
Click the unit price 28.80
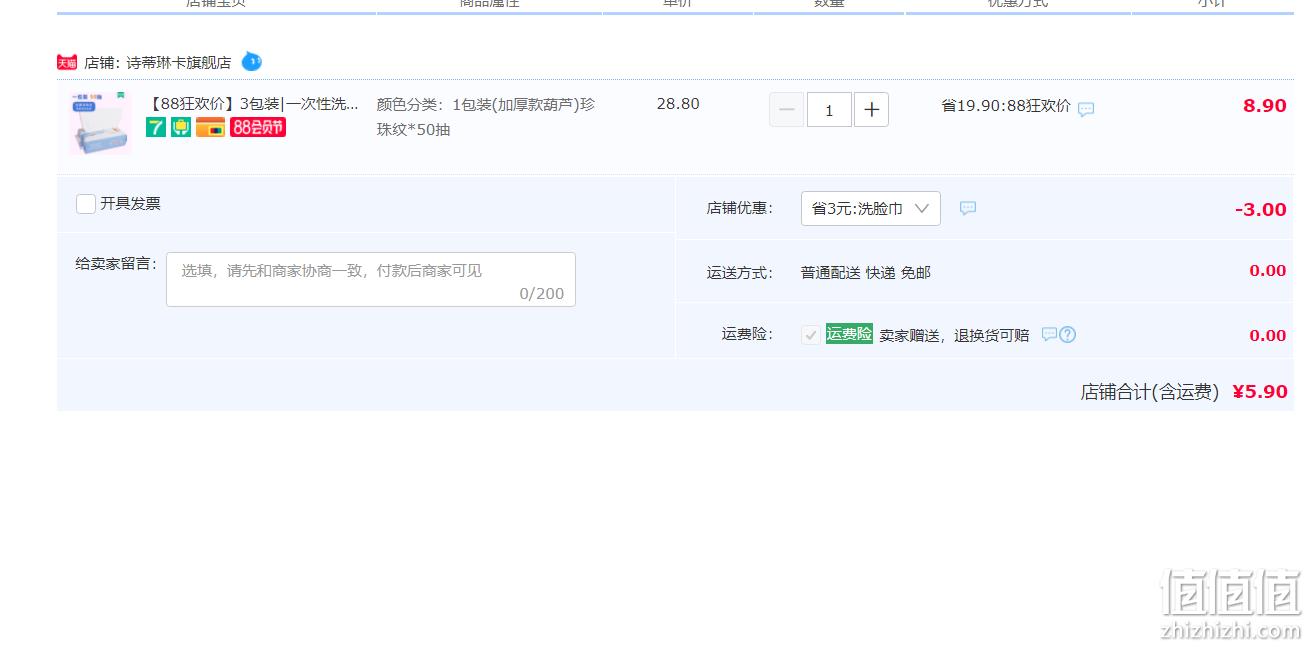678,104
